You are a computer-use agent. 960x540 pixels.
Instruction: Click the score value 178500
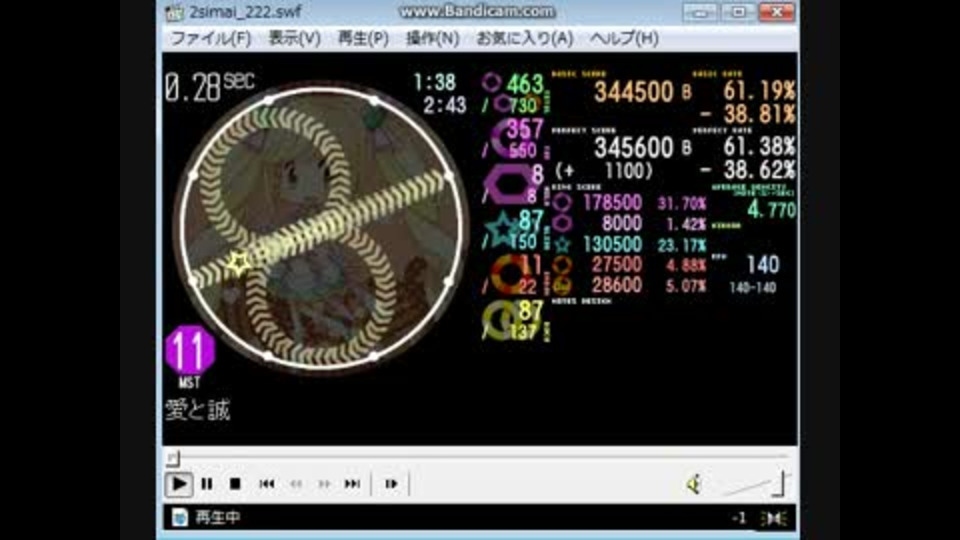612,203
